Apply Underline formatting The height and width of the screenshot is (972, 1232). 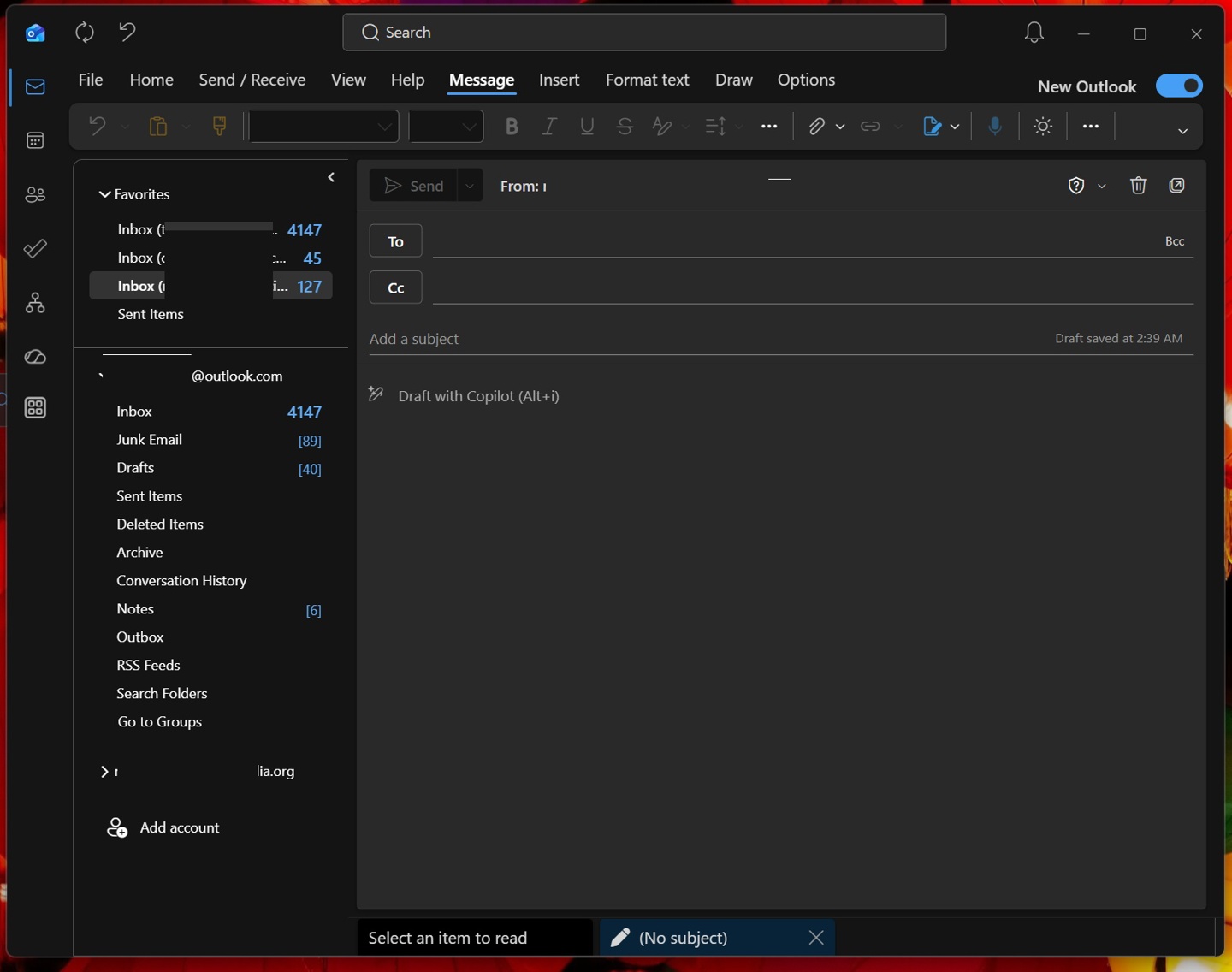(587, 127)
